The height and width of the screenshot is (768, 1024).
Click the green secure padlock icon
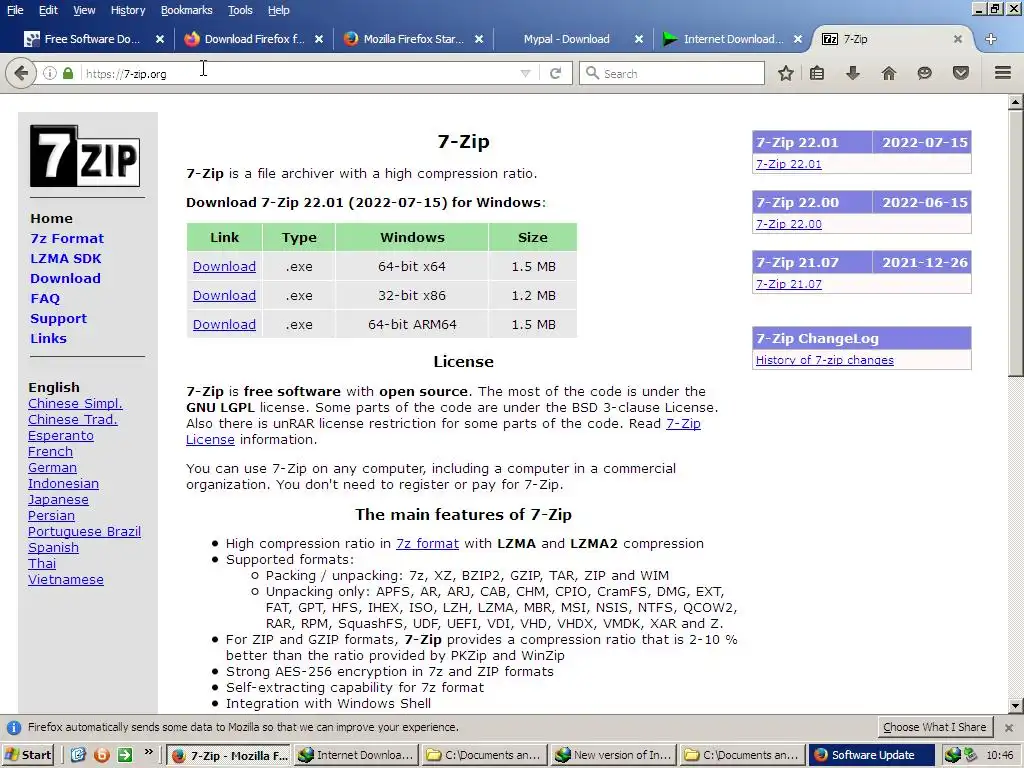(x=68, y=73)
